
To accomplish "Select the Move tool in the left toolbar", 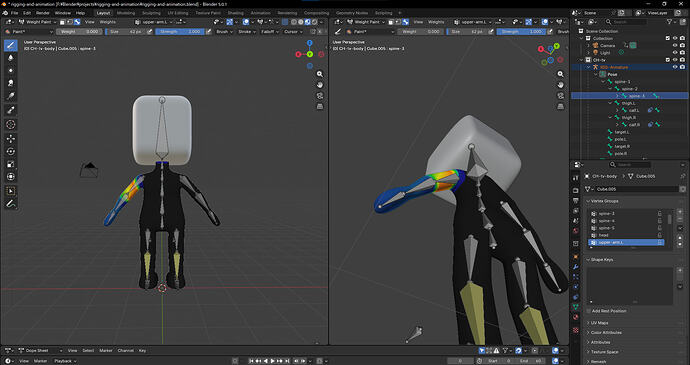I will point(11,139).
